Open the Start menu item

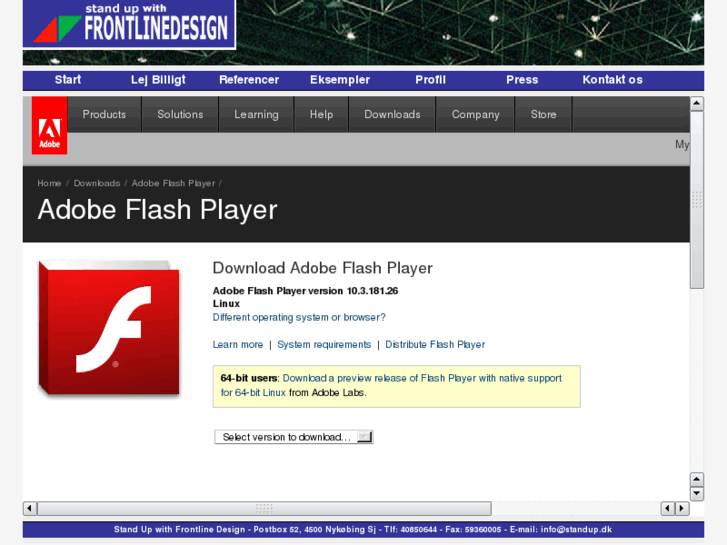click(x=68, y=80)
